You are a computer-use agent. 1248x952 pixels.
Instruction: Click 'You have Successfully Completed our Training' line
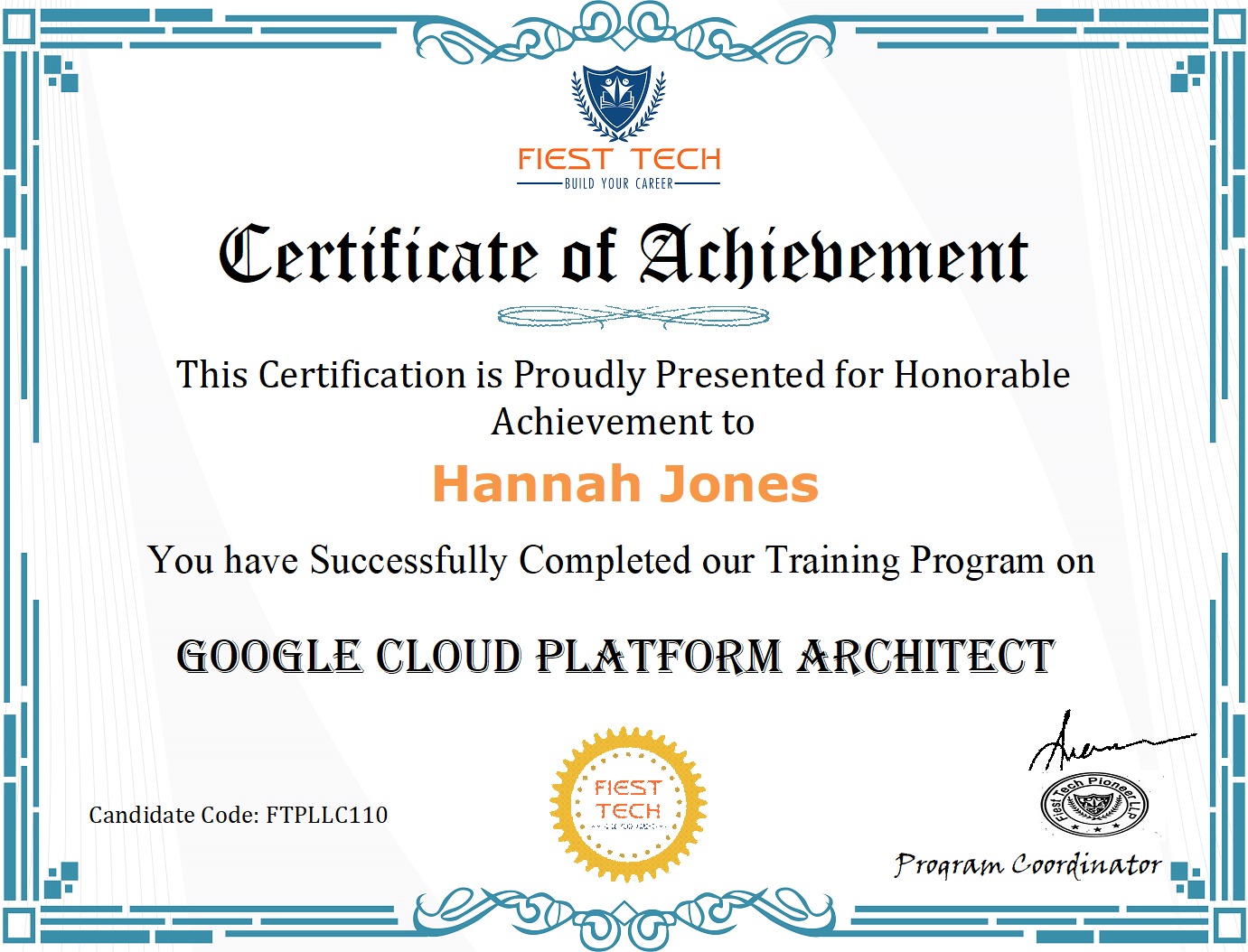(622, 561)
